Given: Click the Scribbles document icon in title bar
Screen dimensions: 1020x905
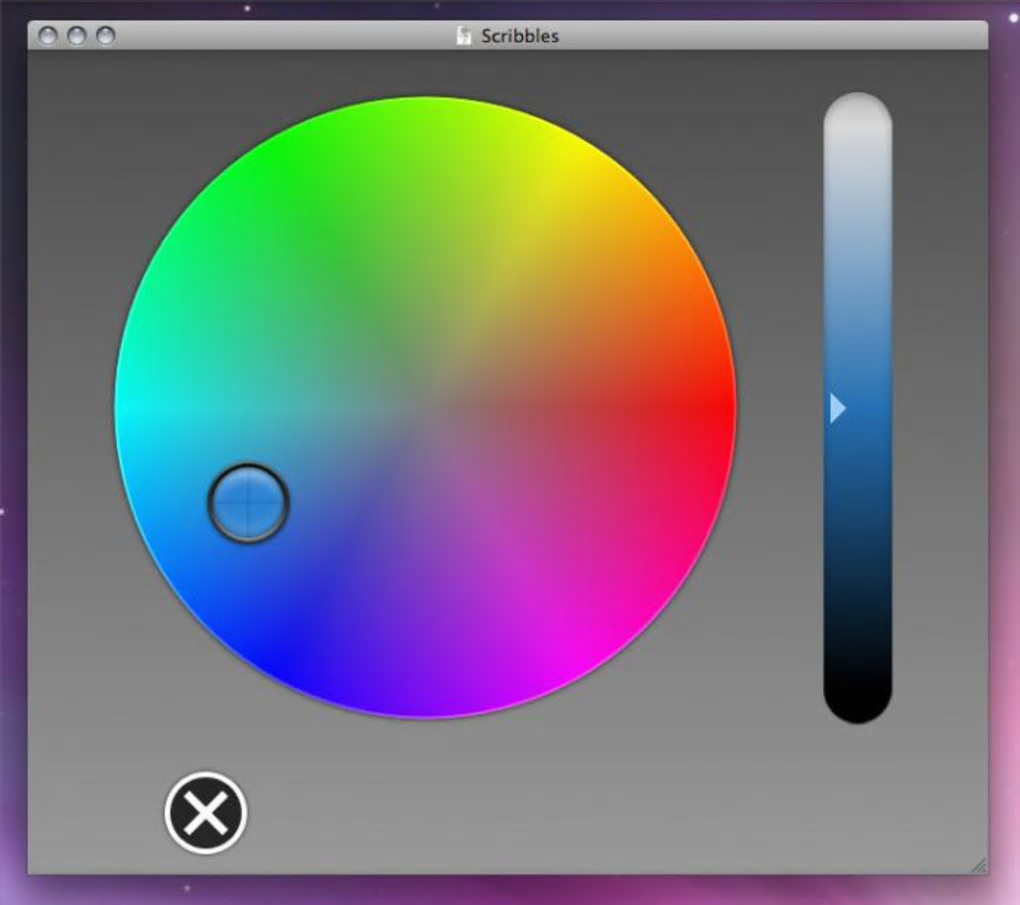Looking at the screenshot, I should coord(463,36).
